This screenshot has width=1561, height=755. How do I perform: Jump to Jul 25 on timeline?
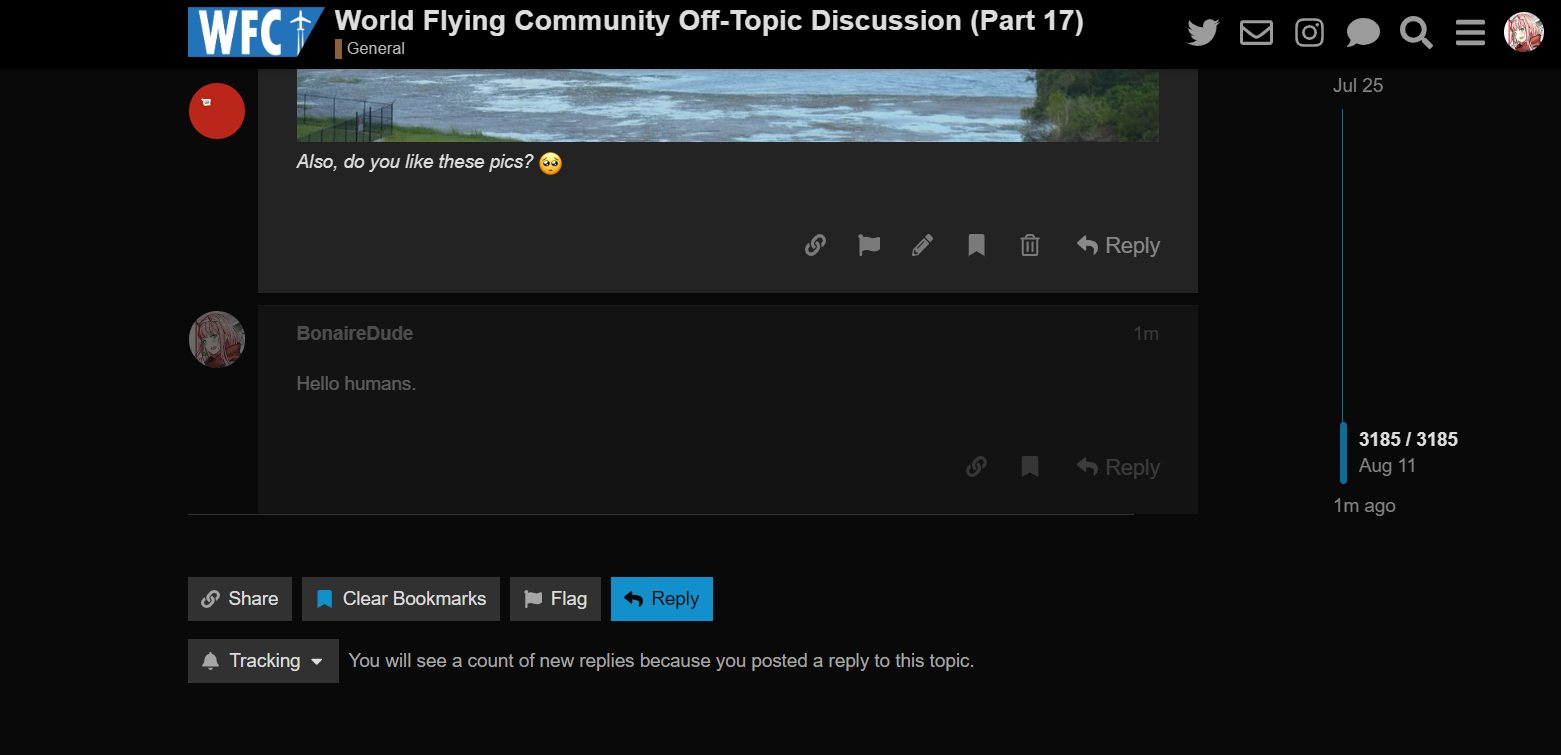(1358, 86)
